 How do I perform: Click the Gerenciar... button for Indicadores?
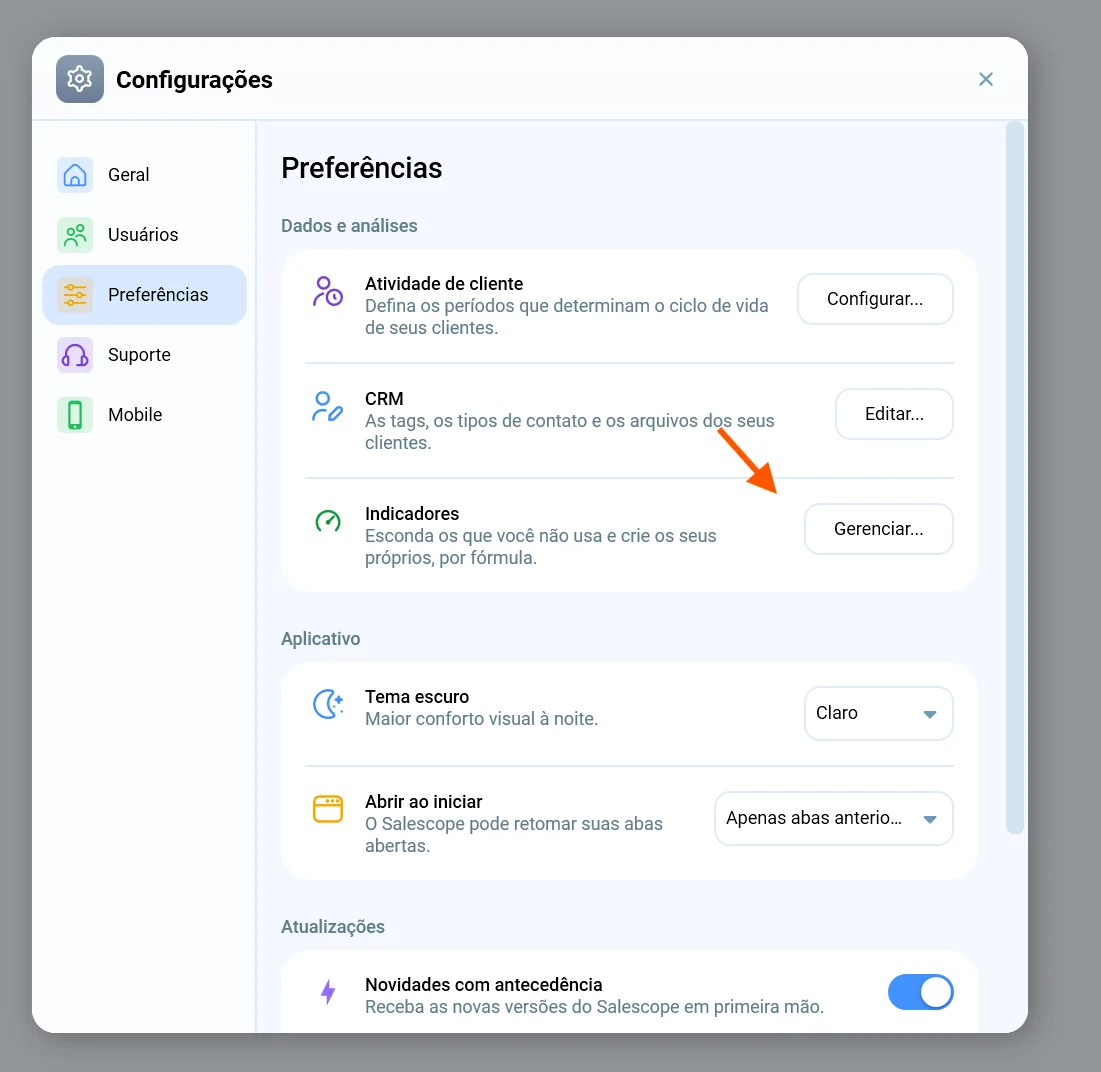point(878,529)
